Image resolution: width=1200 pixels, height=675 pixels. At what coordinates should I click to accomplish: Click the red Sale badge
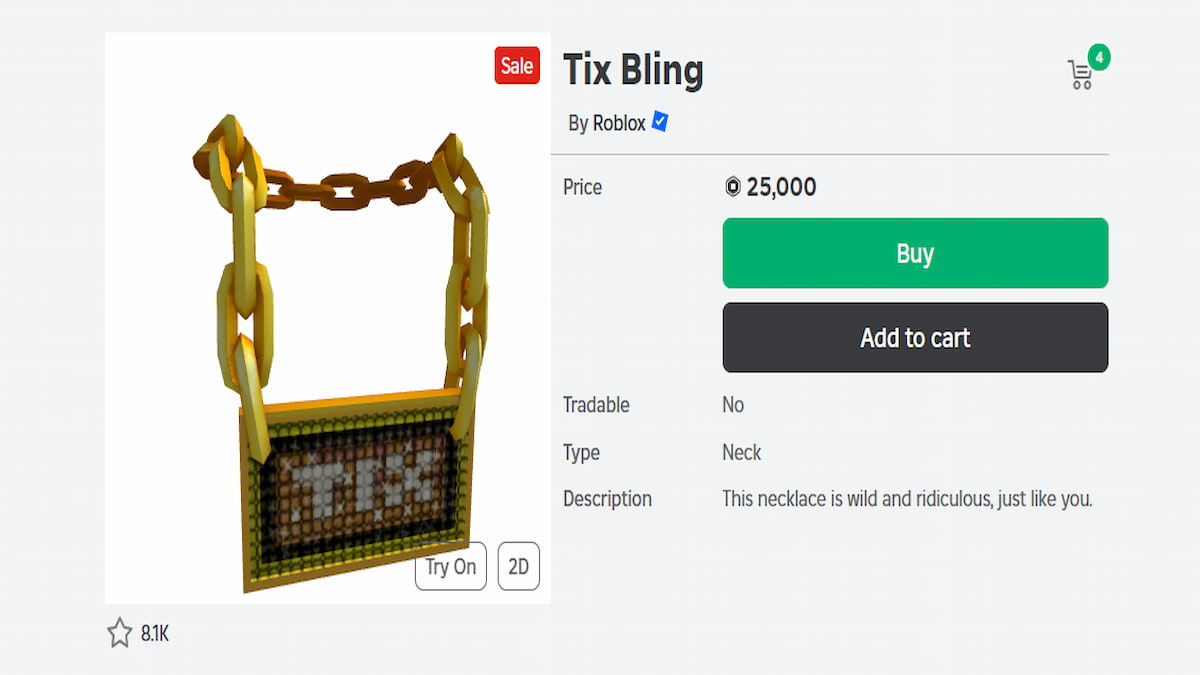click(x=516, y=66)
